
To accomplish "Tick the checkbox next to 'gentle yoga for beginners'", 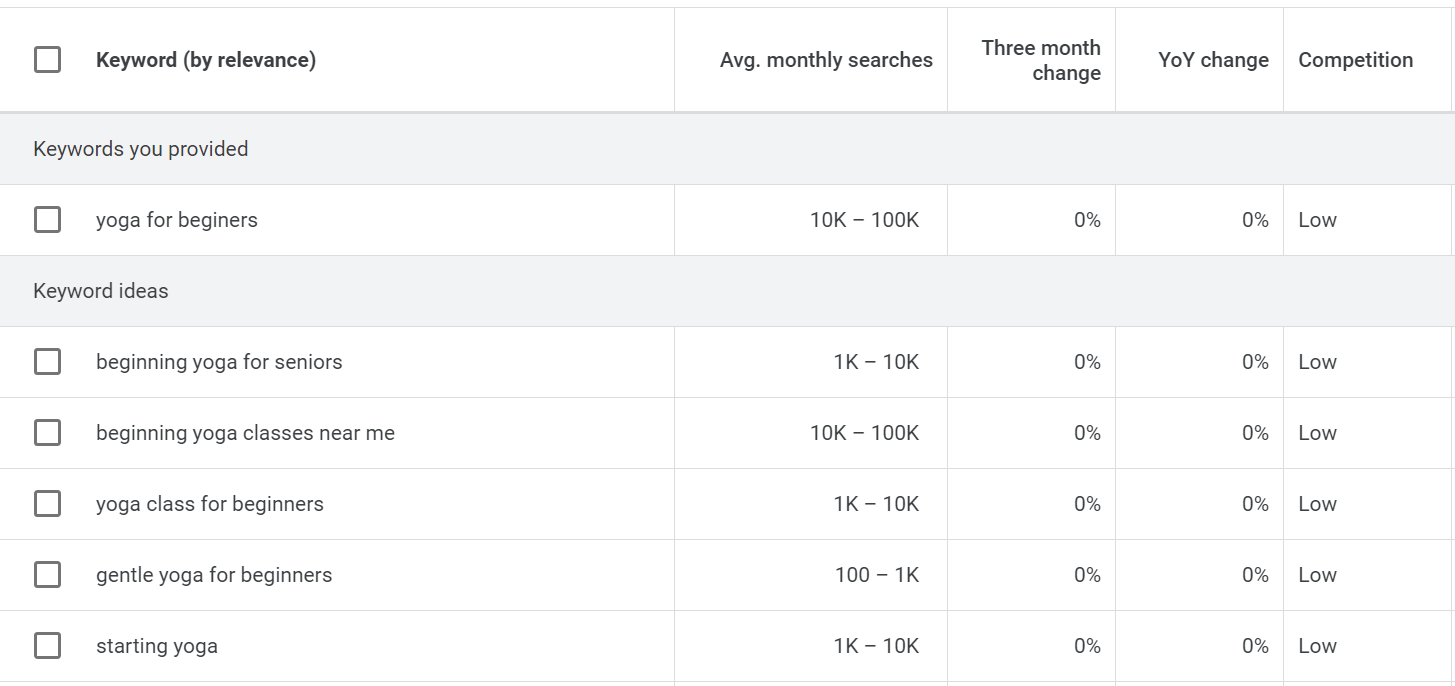I will (47, 574).
